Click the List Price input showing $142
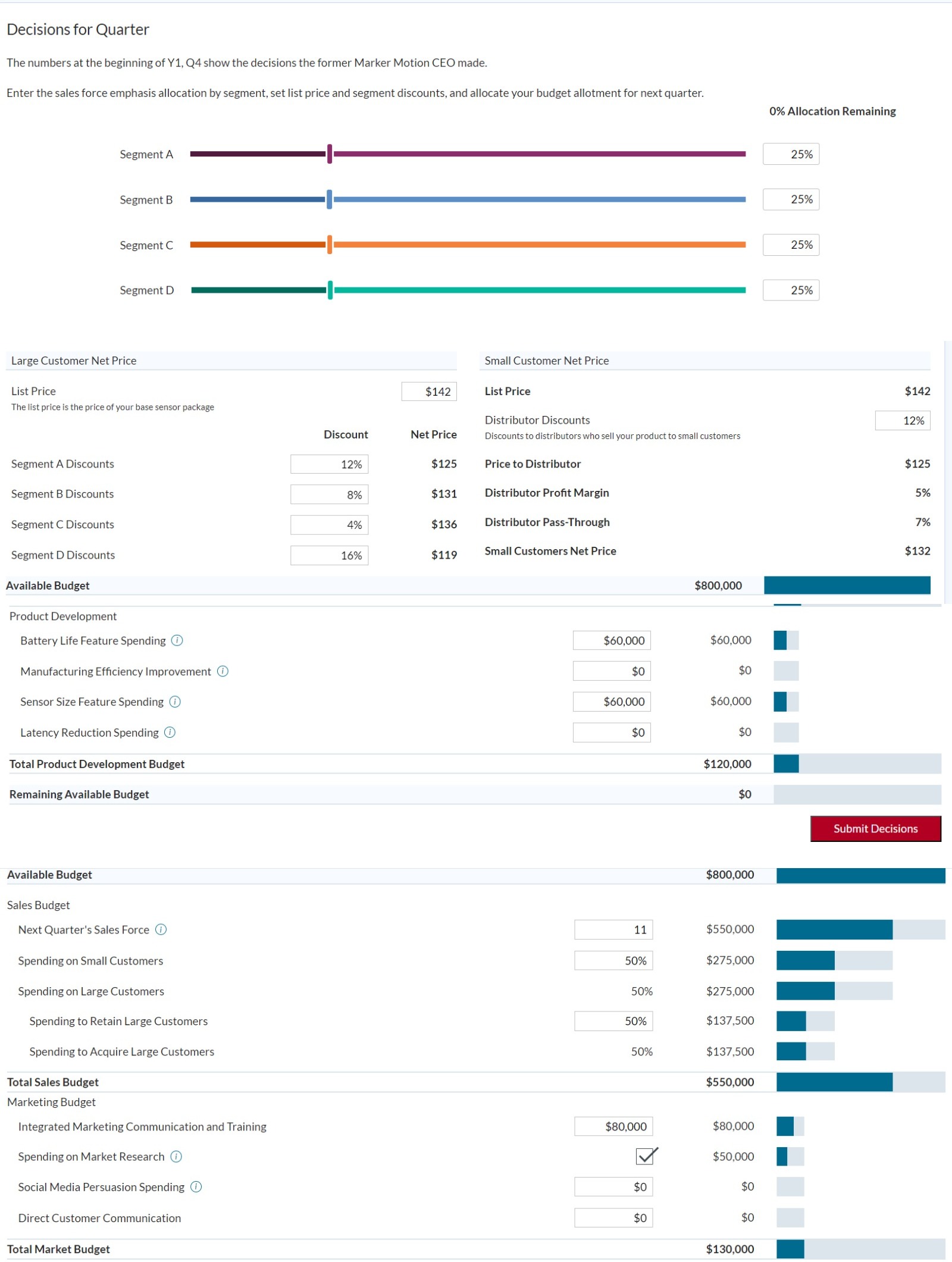 tap(428, 391)
